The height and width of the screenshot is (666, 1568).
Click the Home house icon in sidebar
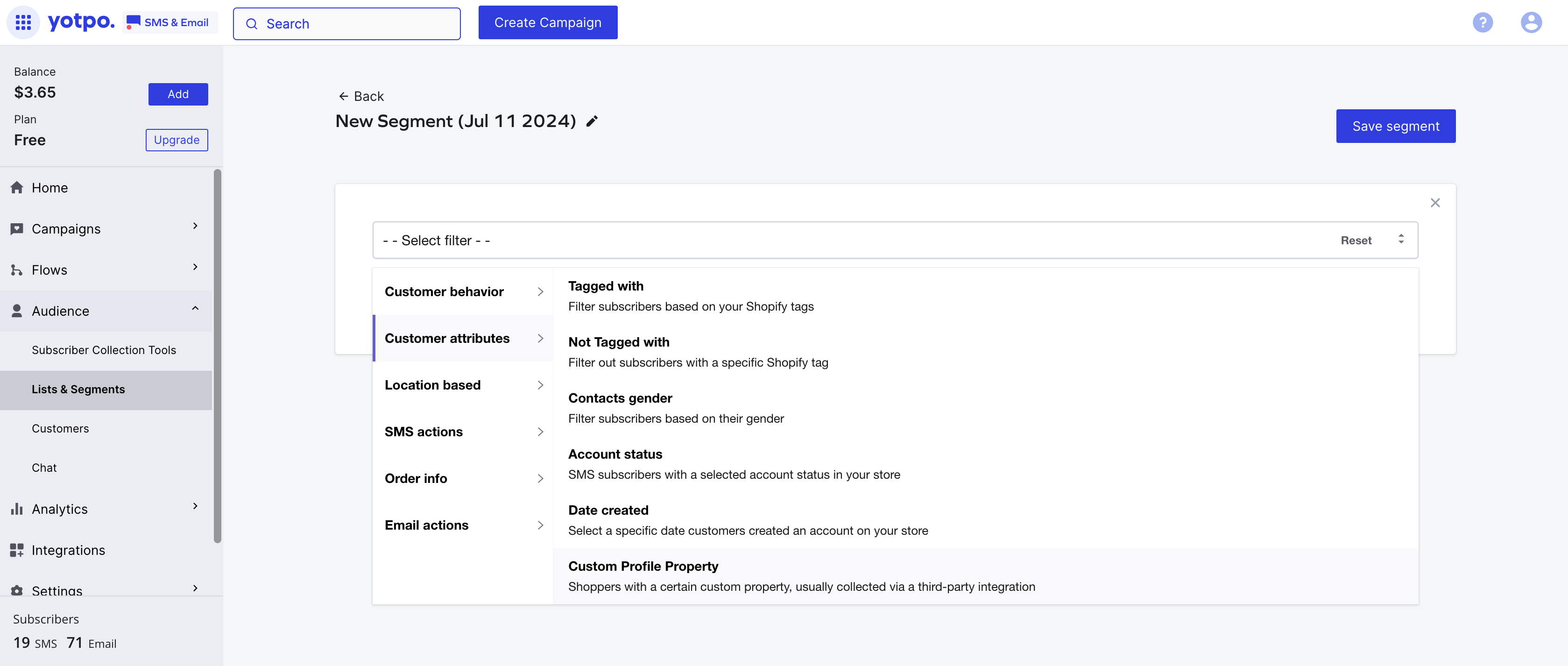click(16, 187)
